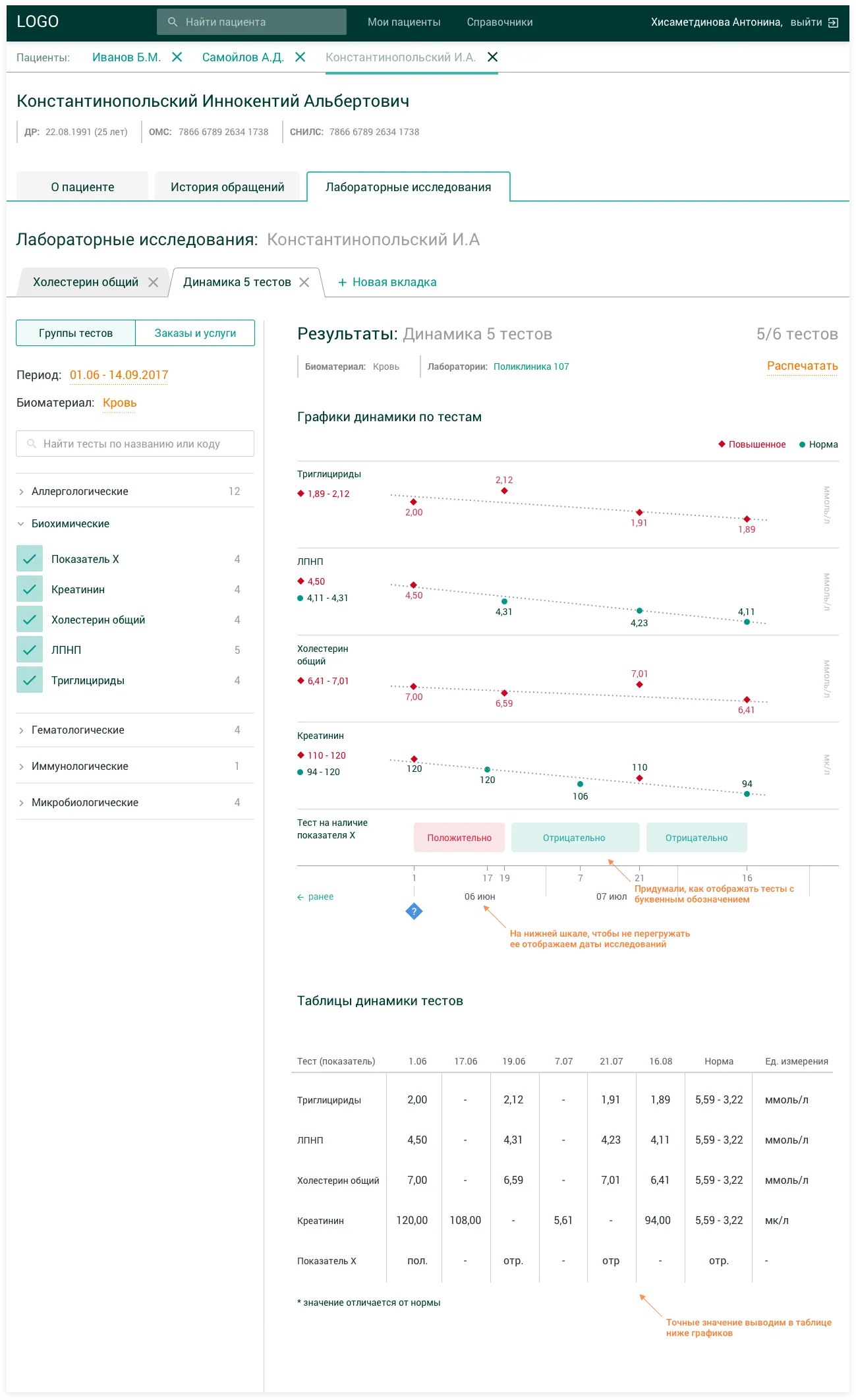Image resolution: width=856 pixels, height=1400 pixels.
Task: Click the Поликлиника 107 laboratory link
Action: pos(531,366)
